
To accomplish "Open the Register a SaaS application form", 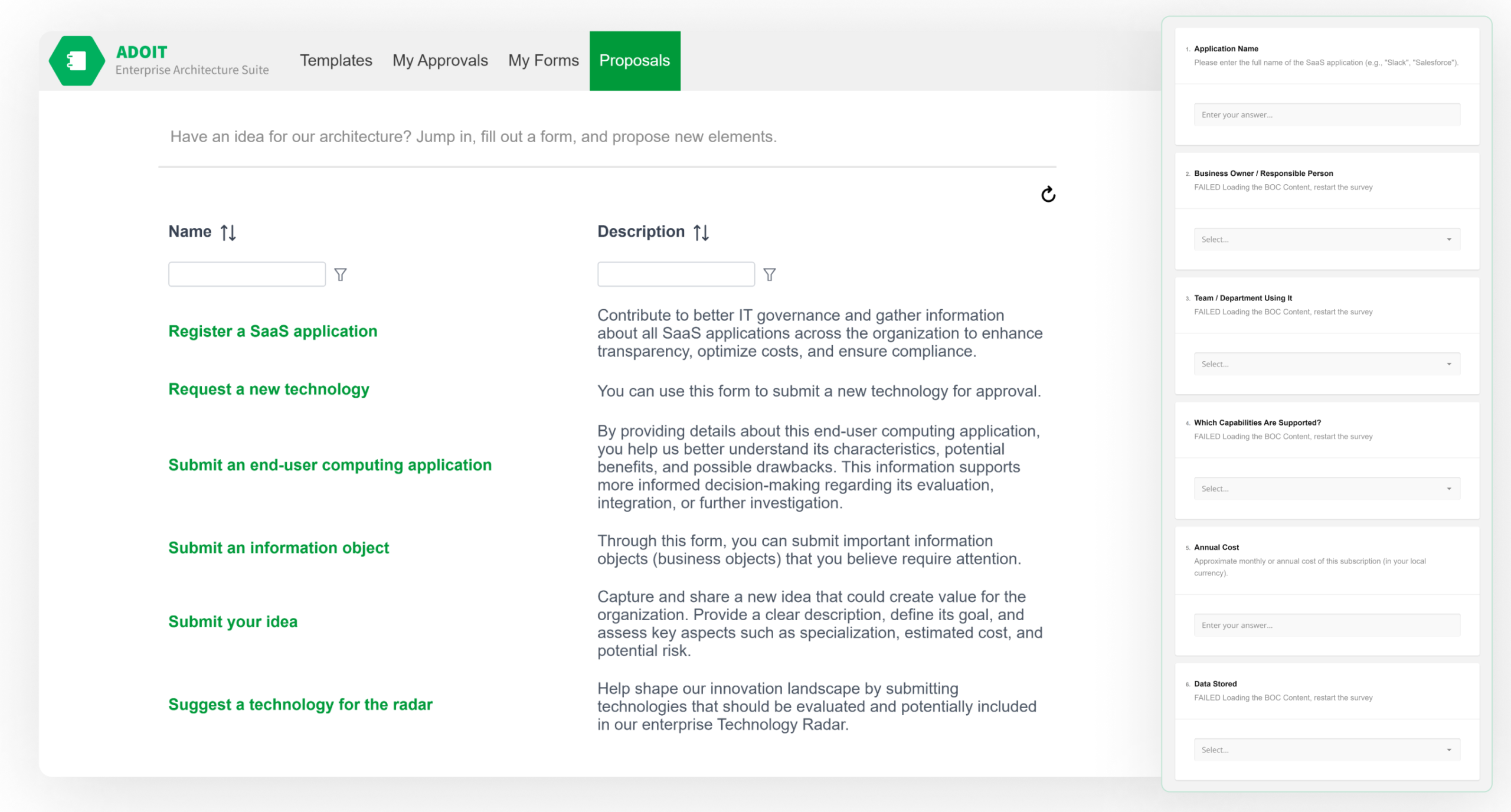I will tap(273, 331).
